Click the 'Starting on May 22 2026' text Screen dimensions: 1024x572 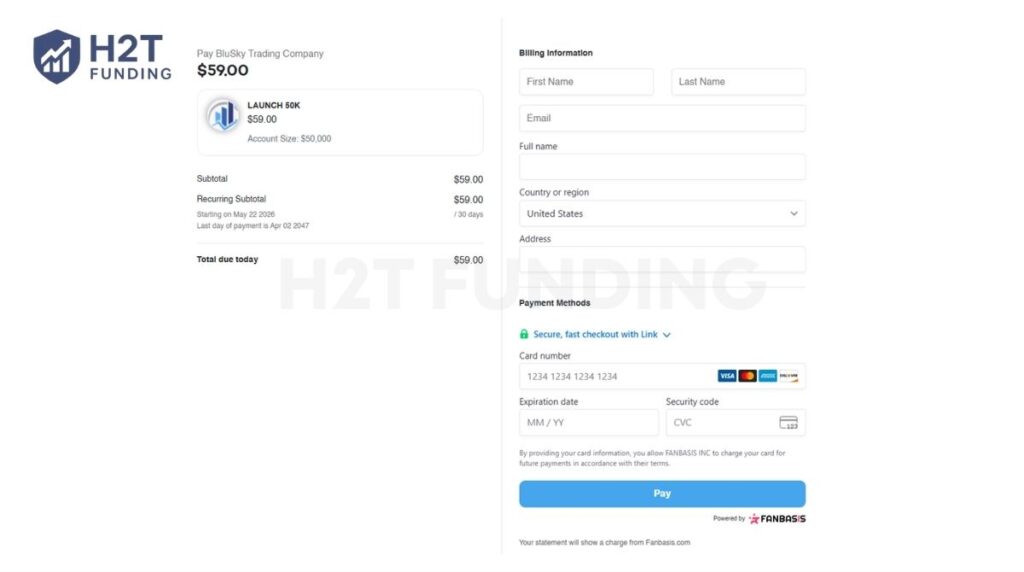pyautogui.click(x=236, y=214)
